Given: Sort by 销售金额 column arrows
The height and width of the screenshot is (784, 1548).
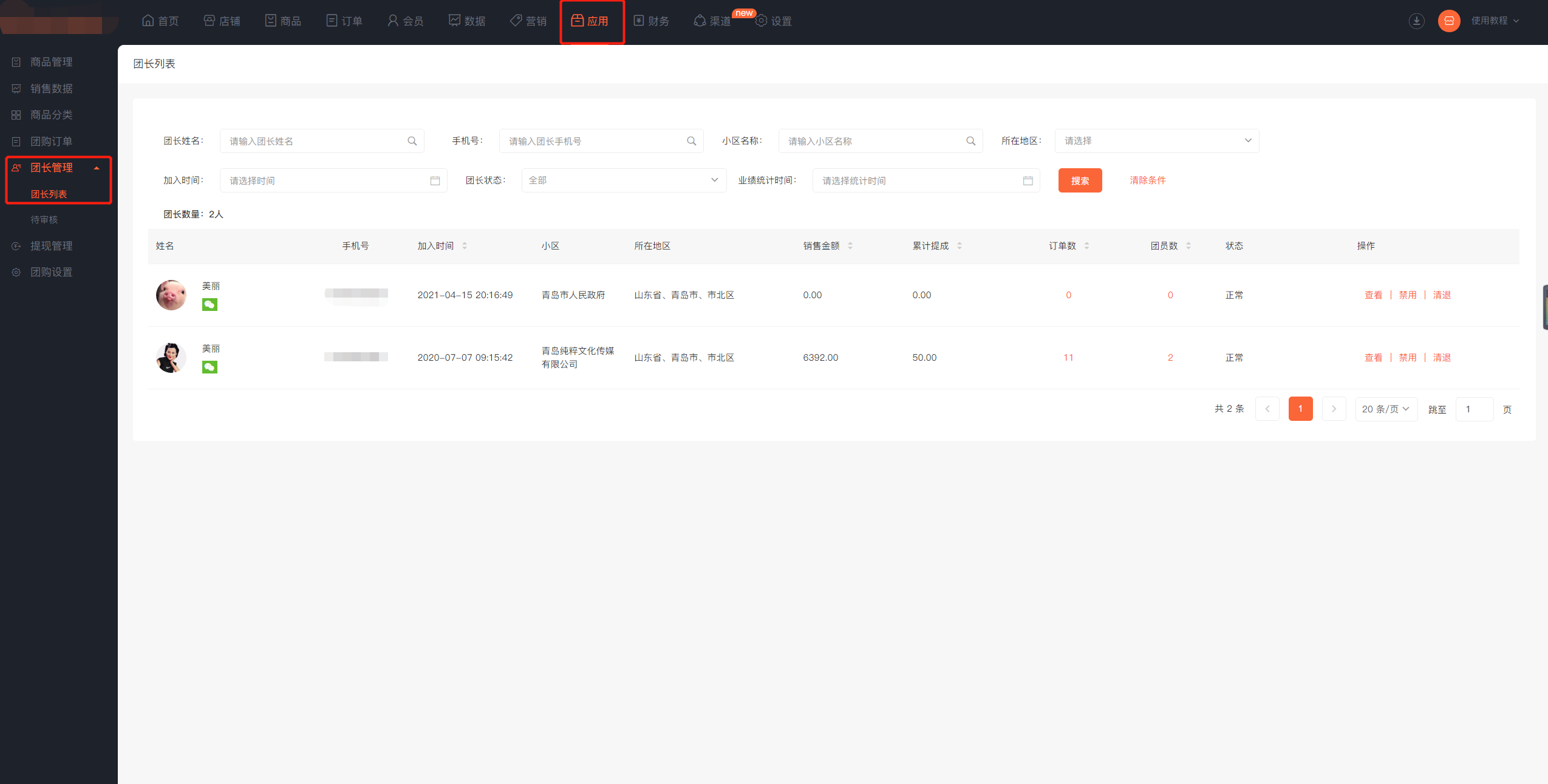Looking at the screenshot, I should click(850, 246).
